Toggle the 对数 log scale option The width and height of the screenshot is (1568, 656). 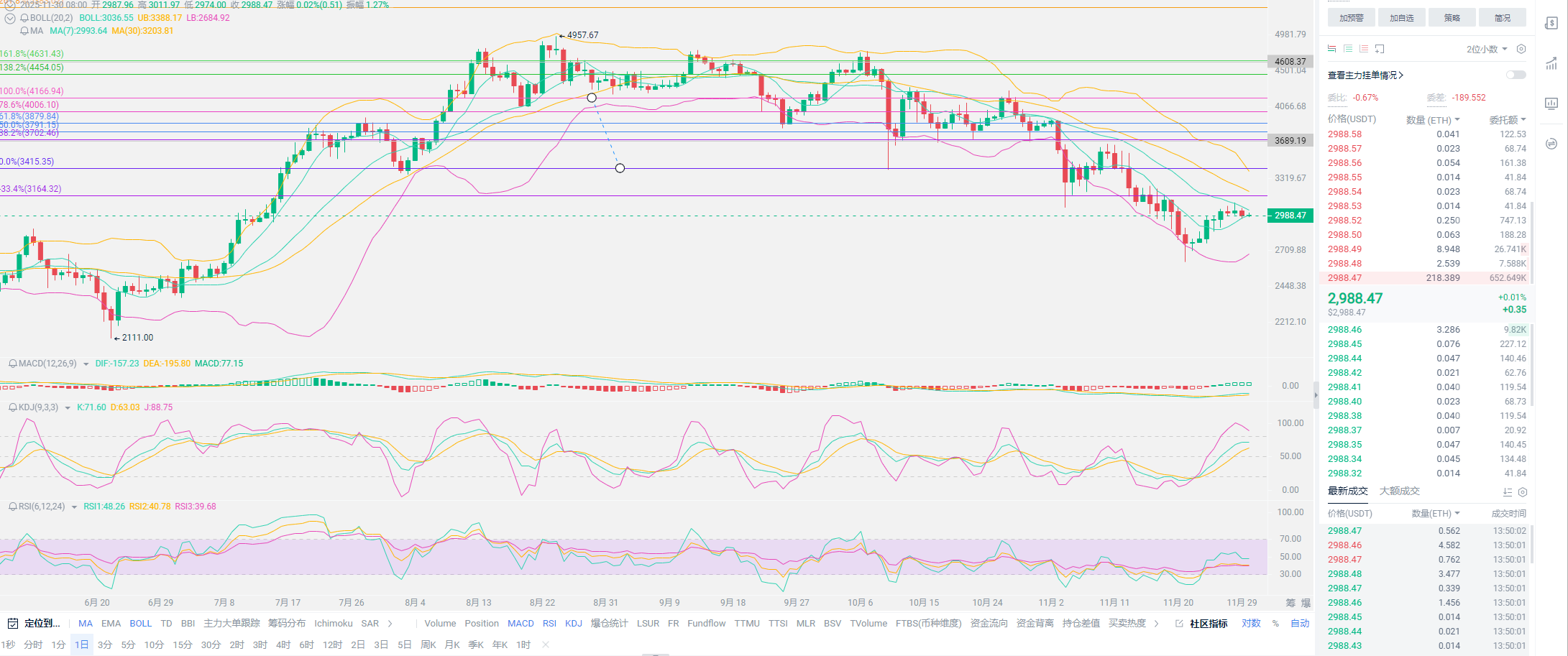1251,624
